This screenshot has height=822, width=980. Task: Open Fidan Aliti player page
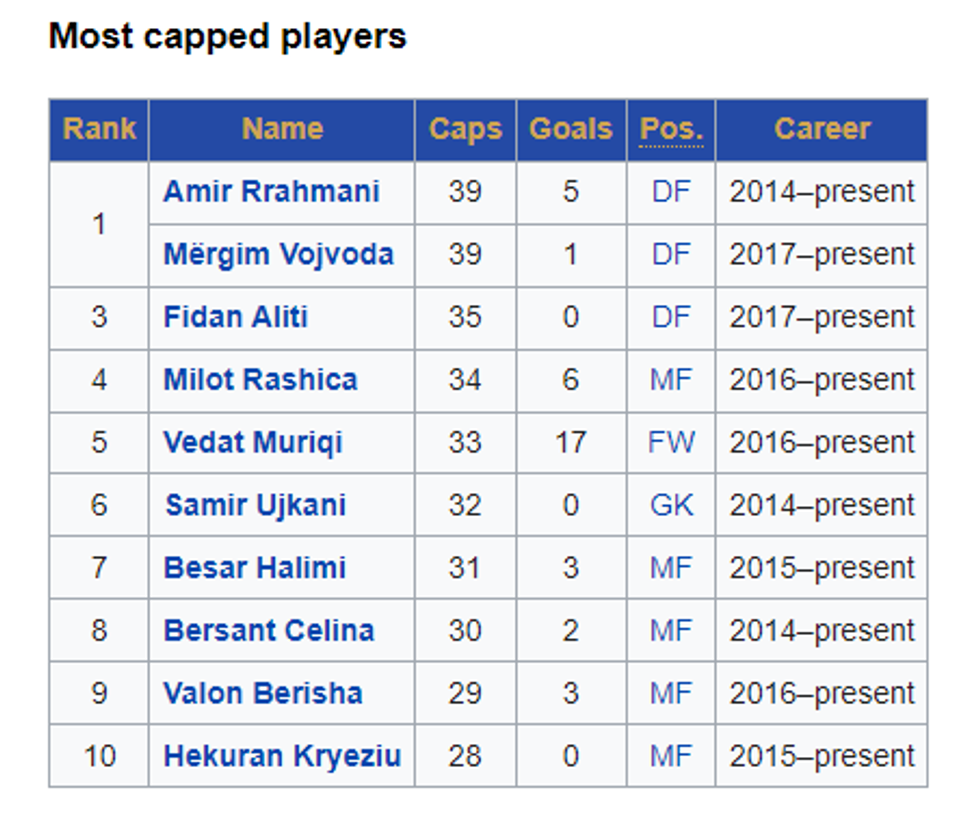click(235, 317)
